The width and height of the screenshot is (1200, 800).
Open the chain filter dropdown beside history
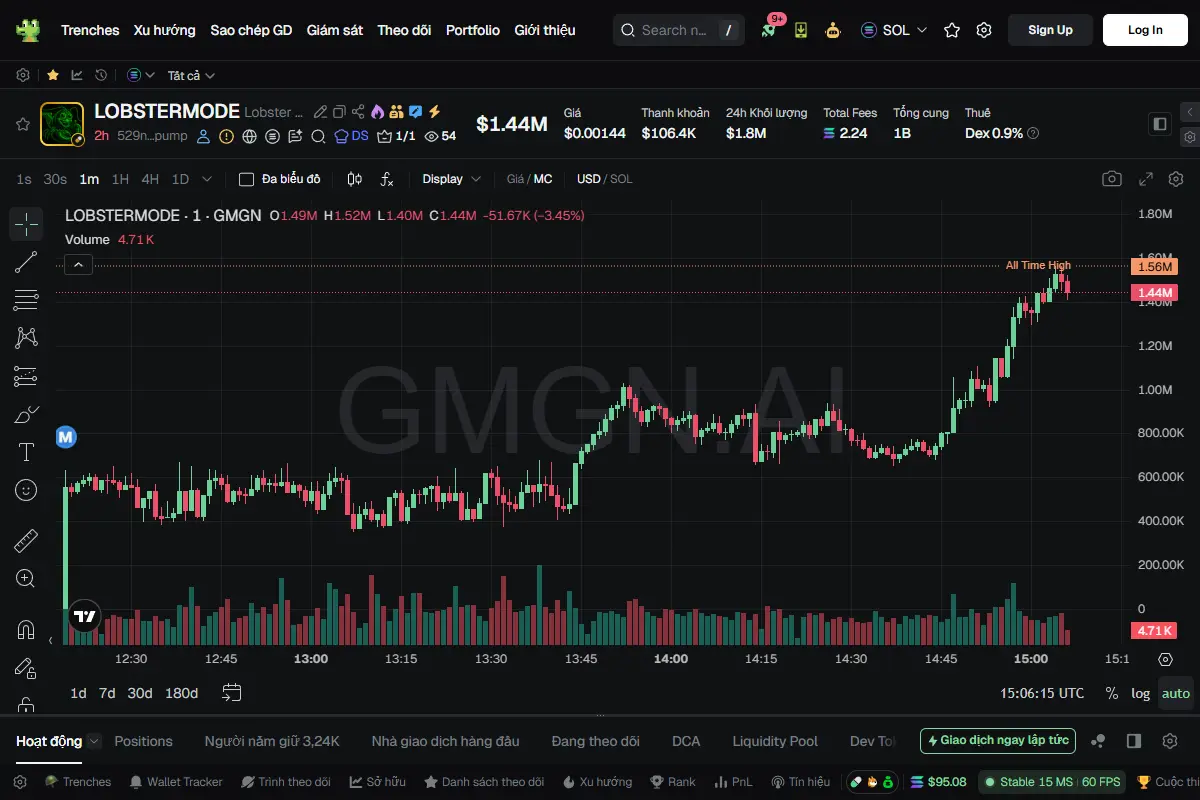point(141,75)
